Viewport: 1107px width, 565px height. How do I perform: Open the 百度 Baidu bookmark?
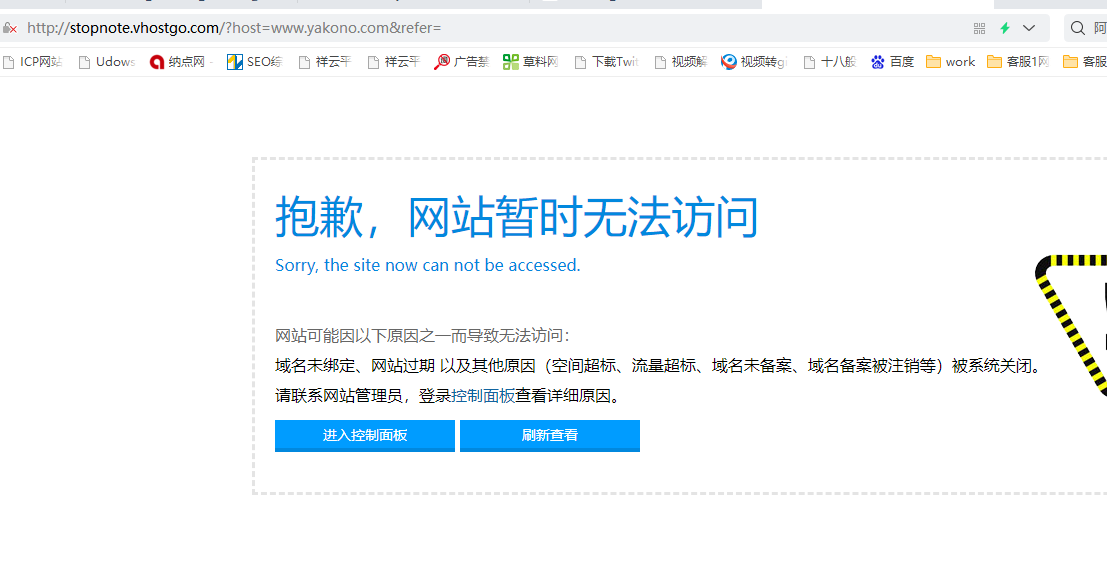click(892, 62)
